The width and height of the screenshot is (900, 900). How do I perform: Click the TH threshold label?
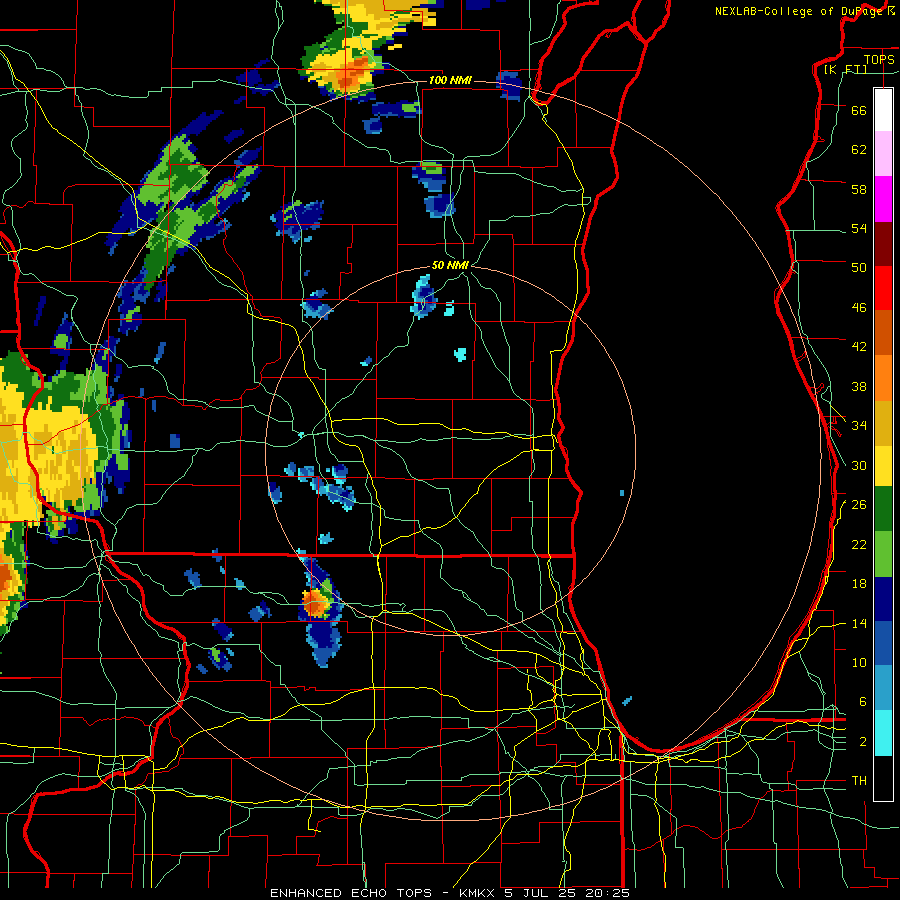[859, 781]
